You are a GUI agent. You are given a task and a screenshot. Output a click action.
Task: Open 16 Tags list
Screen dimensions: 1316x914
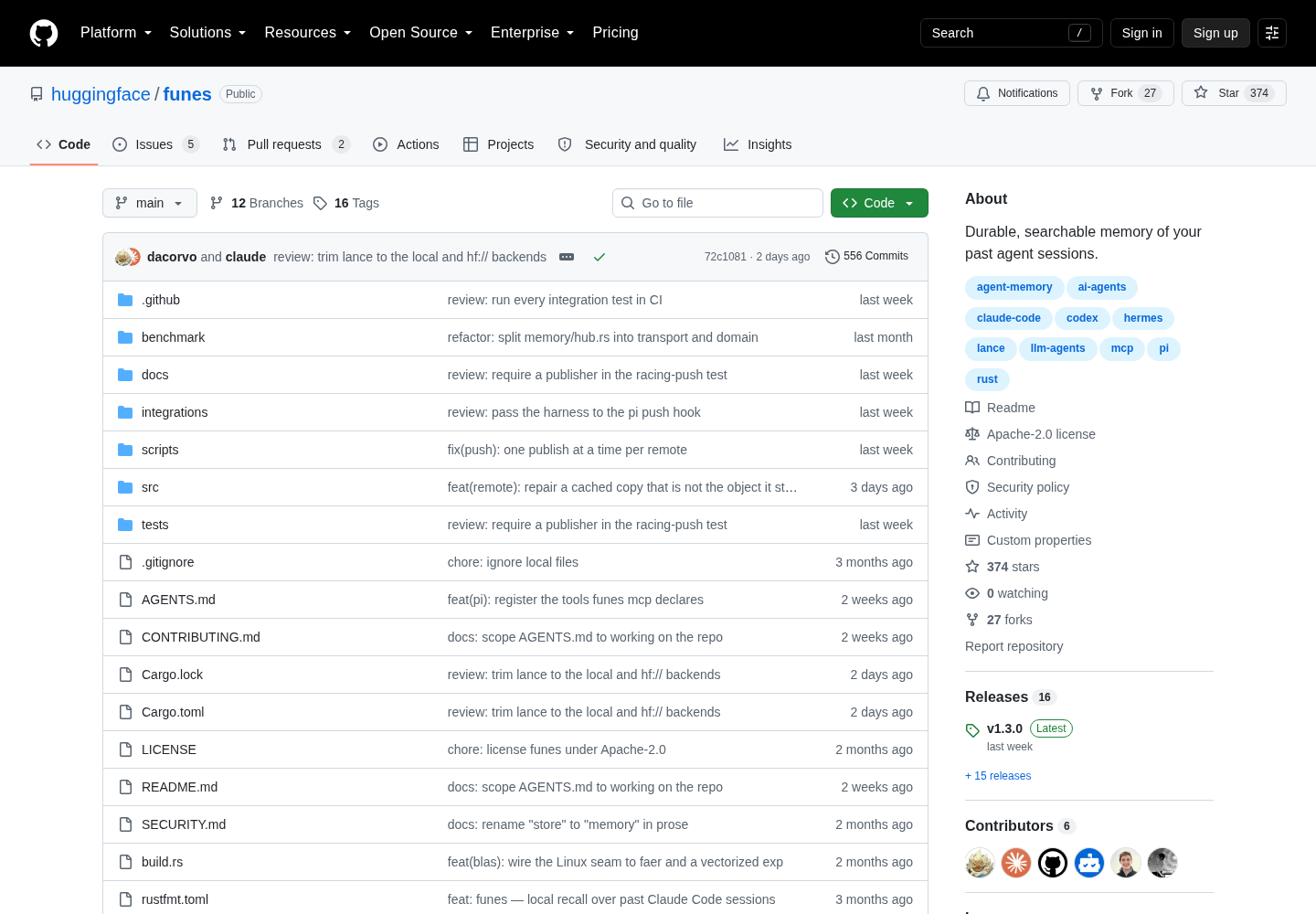[346, 203]
